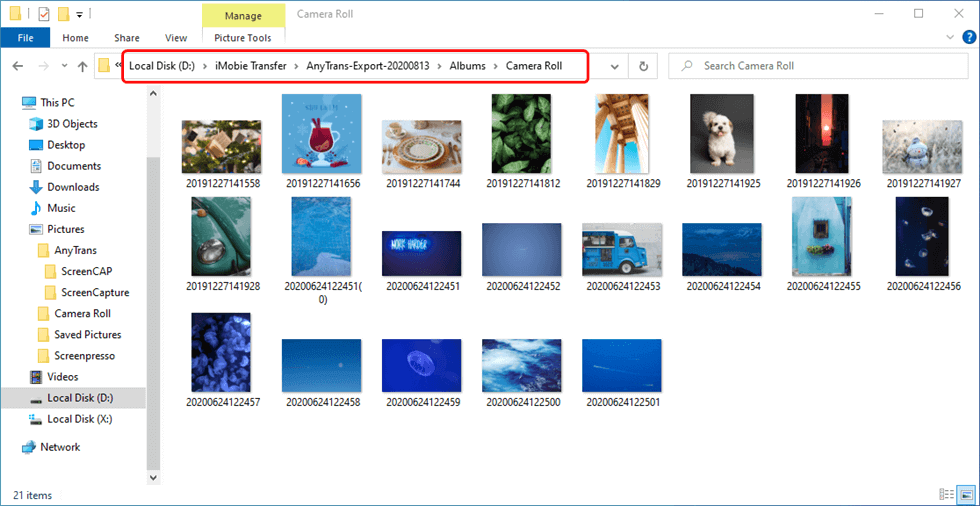The image size is (980, 506).
Task: Expand the address bar history dropdown
Action: [614, 66]
